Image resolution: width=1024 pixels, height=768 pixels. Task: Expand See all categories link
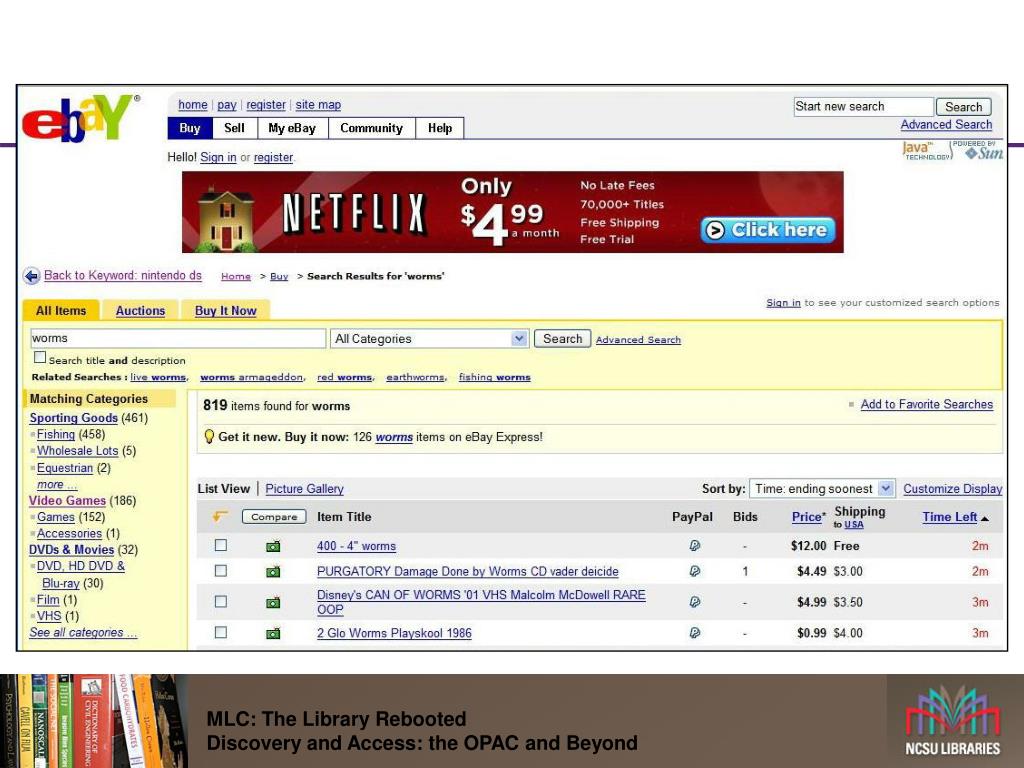pyautogui.click(x=83, y=632)
